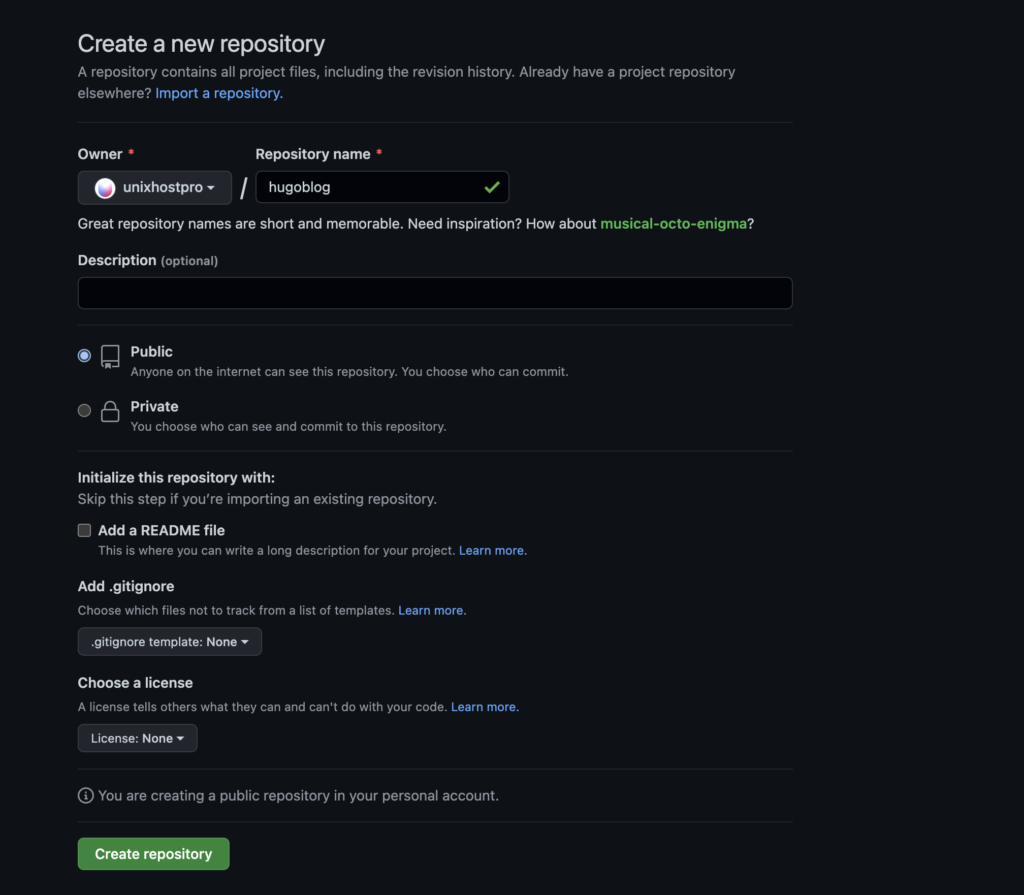This screenshot has height=895, width=1024.
Task: Open the 'License: None' dropdown
Action: 137,738
